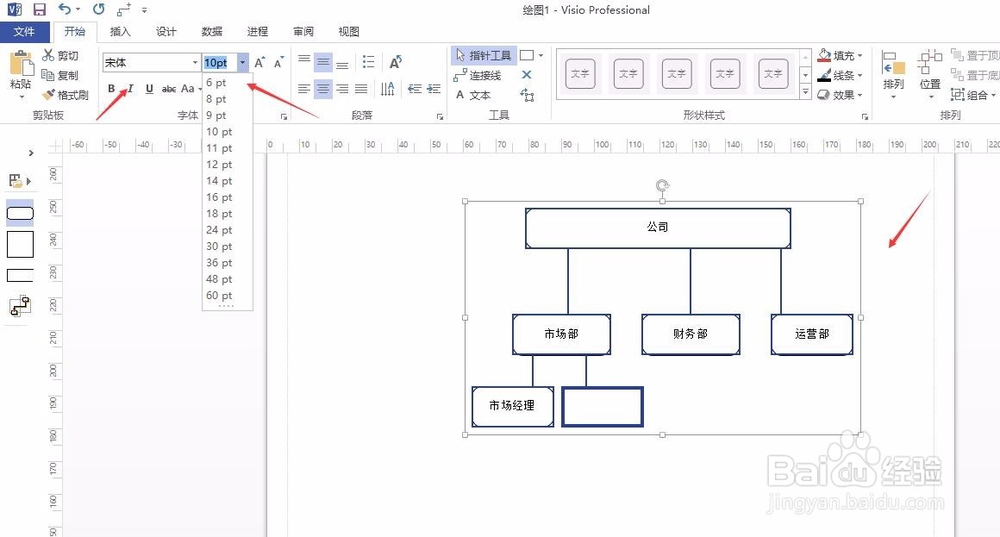Expand the shapes panel chevron
Viewport: 1000px width, 537px height.
[x=31, y=153]
